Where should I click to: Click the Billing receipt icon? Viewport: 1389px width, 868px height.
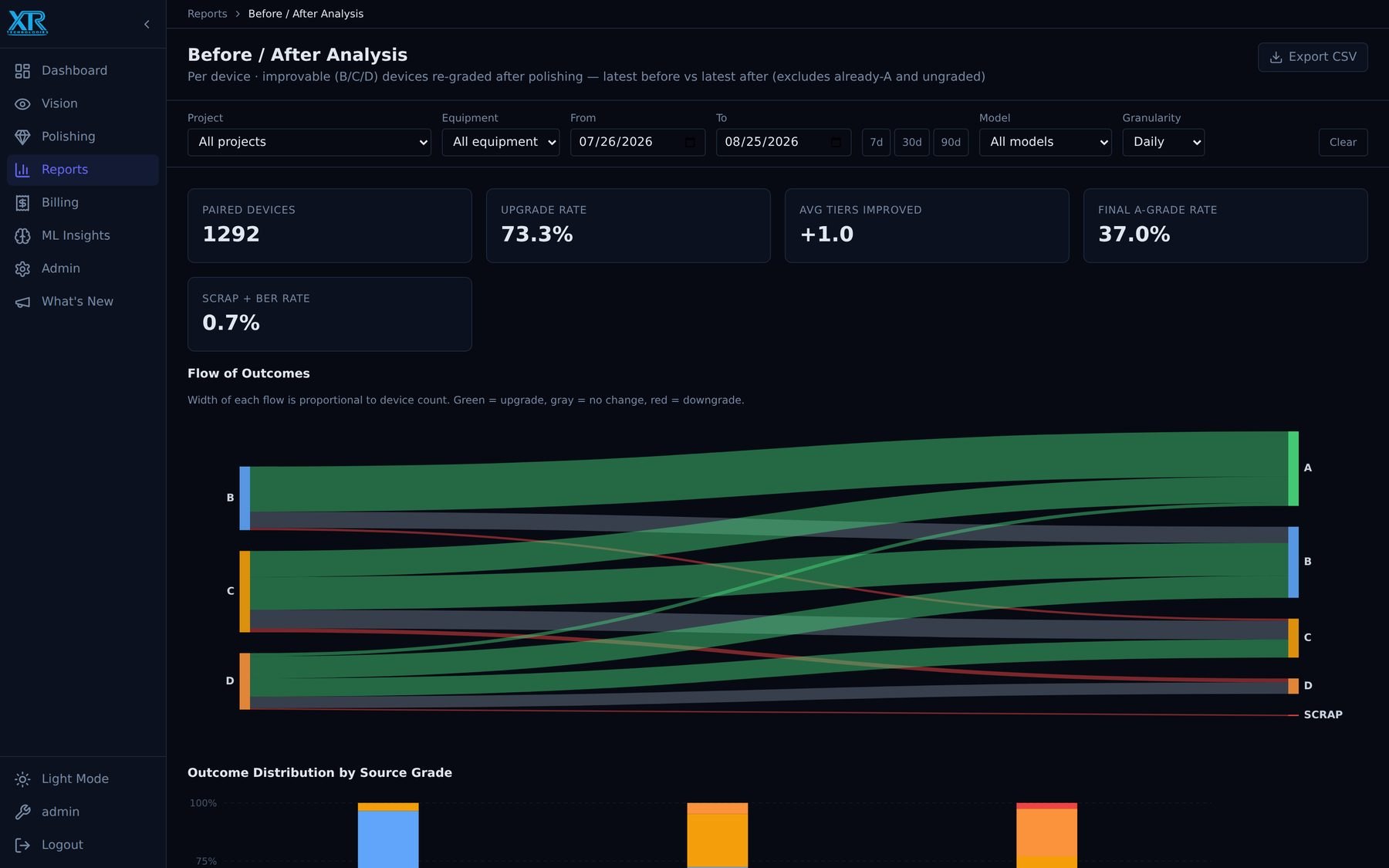point(22,203)
